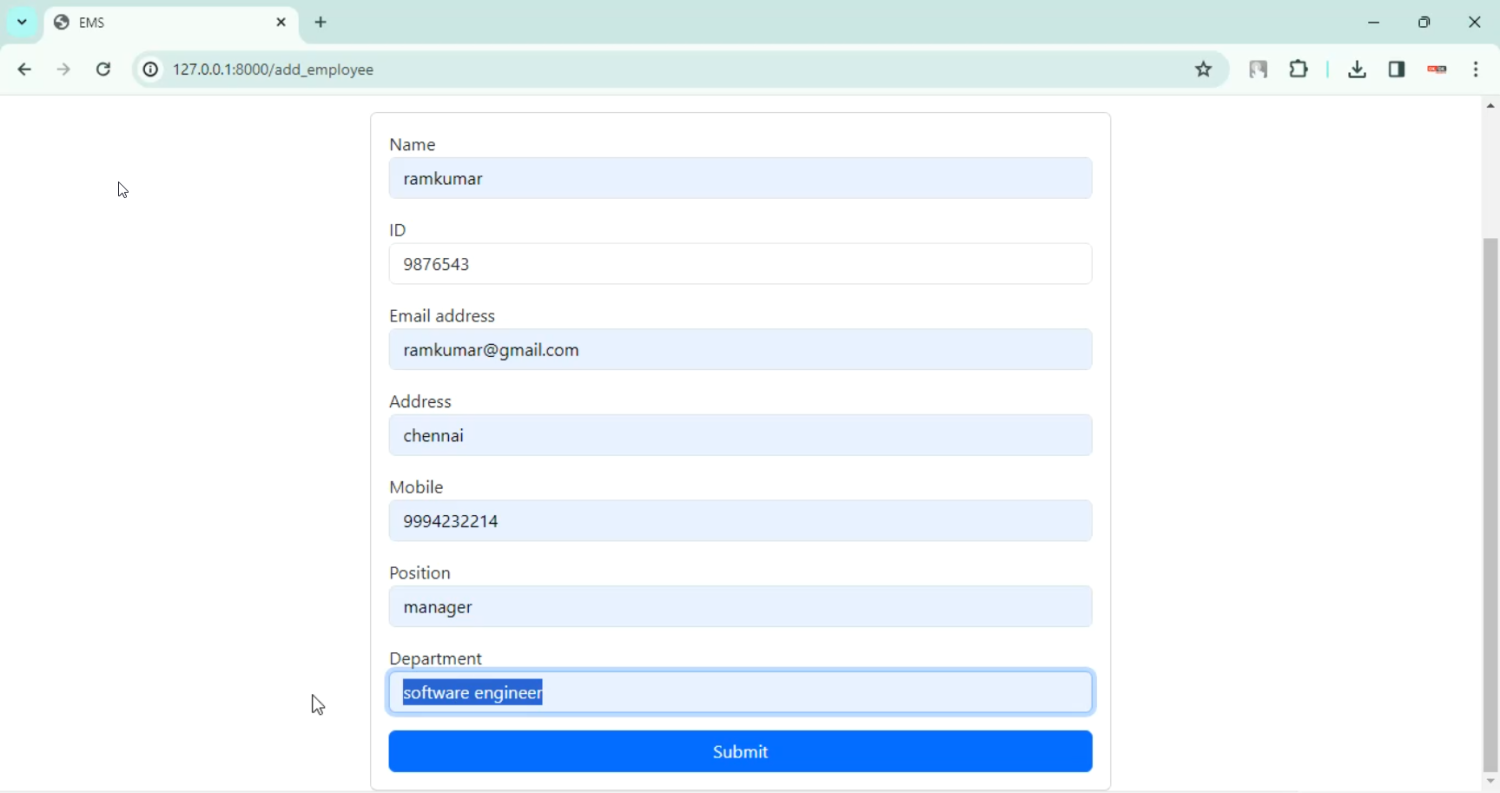This screenshot has height=793, width=1500.
Task: View site information icon in address bar
Action: tap(150, 70)
